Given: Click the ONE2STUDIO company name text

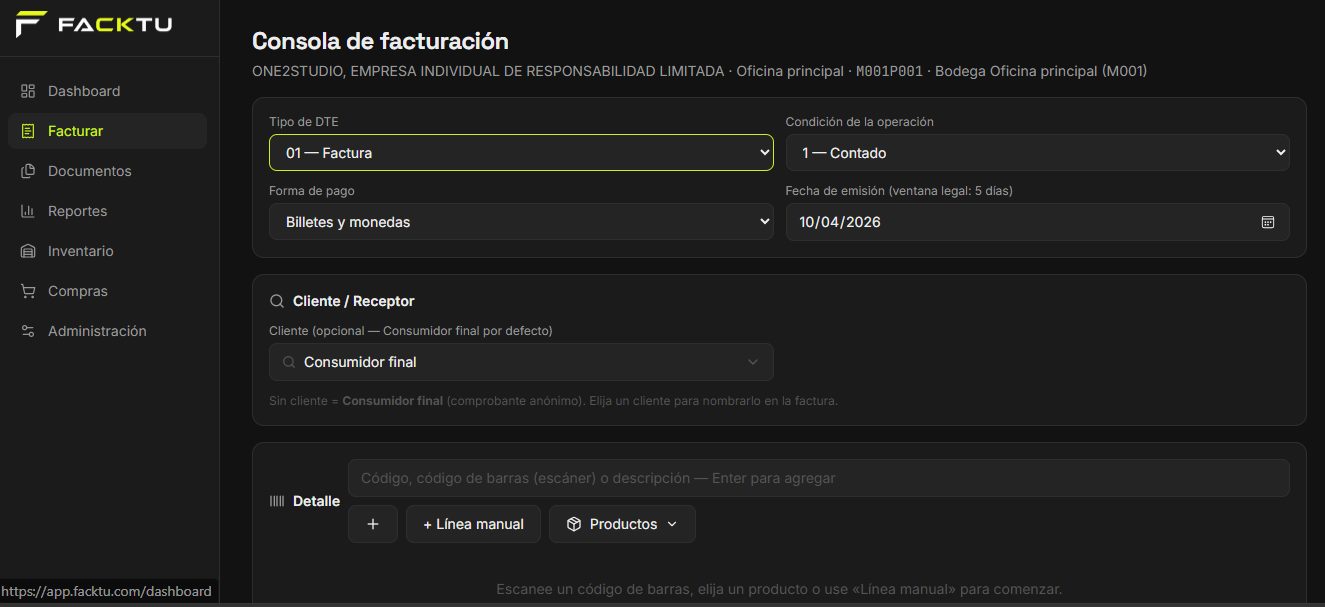Looking at the screenshot, I should (488, 72).
